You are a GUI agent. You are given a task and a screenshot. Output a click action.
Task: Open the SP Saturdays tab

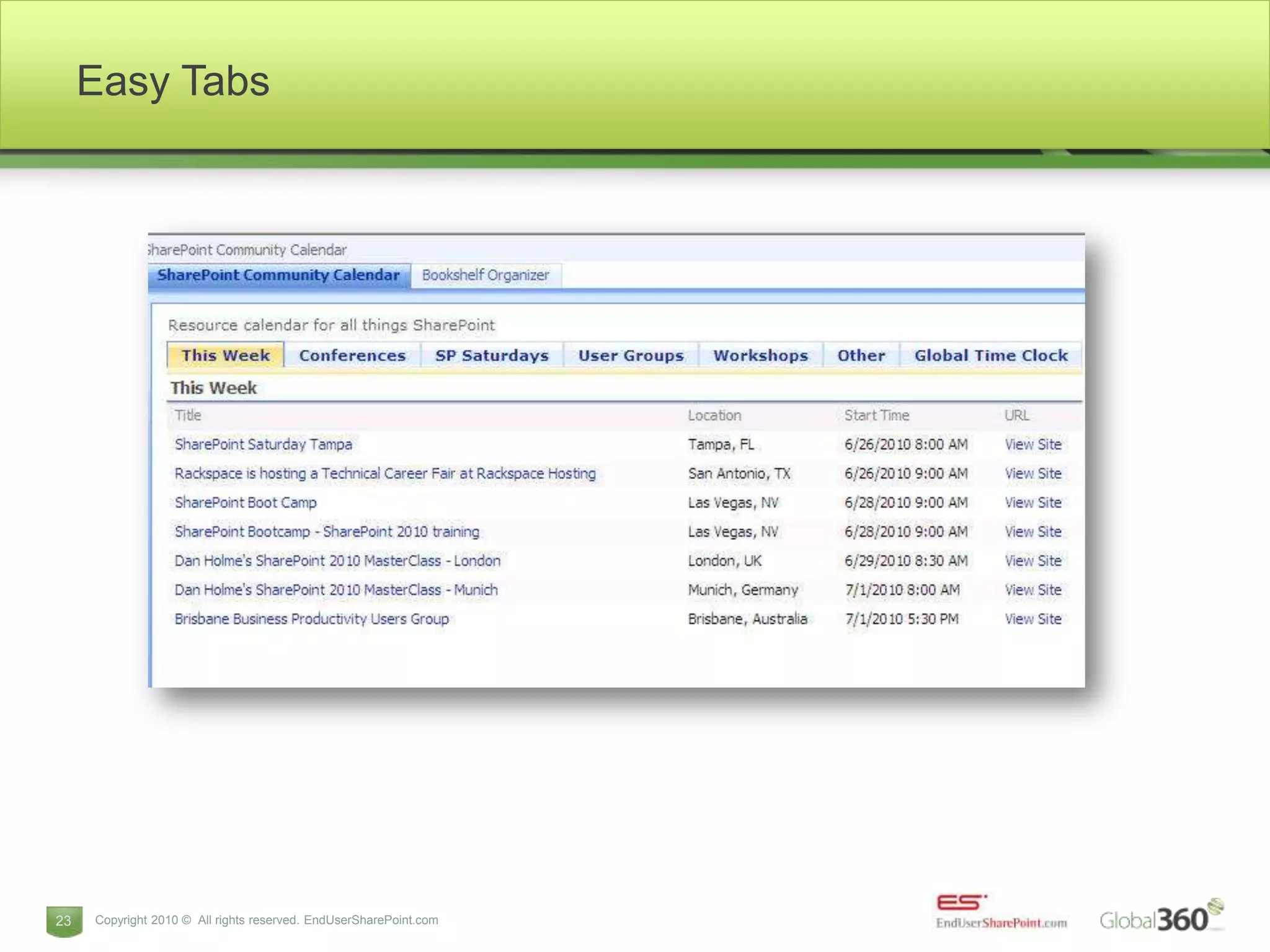tap(492, 356)
